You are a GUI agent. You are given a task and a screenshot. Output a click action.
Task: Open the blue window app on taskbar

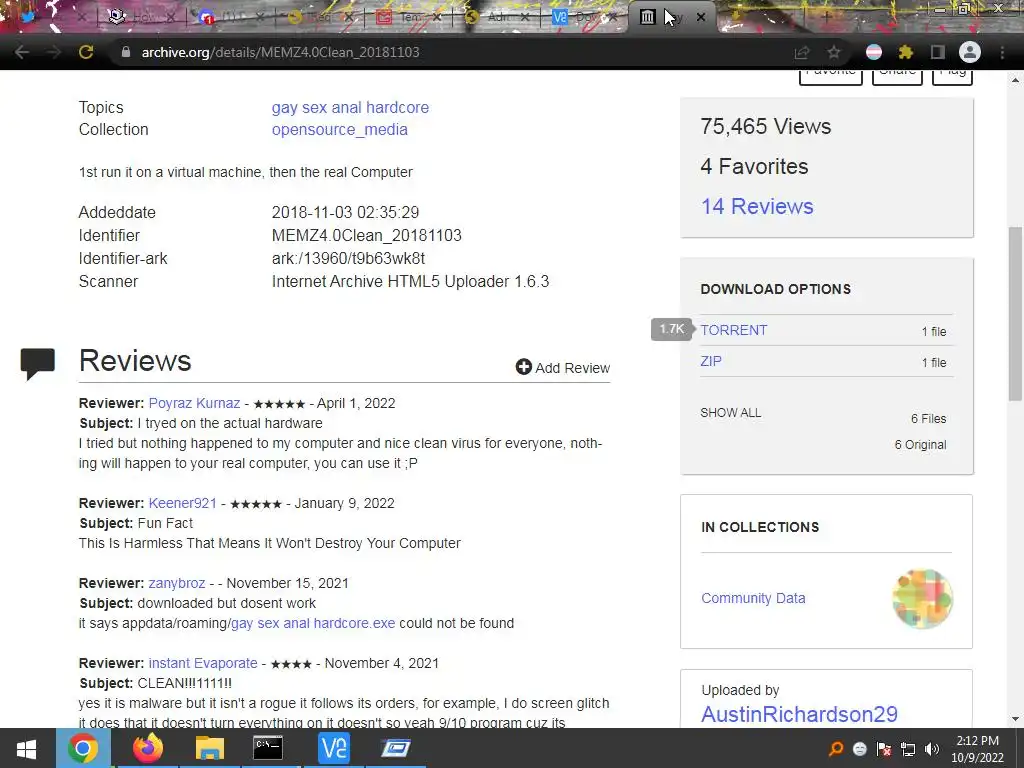[395, 748]
